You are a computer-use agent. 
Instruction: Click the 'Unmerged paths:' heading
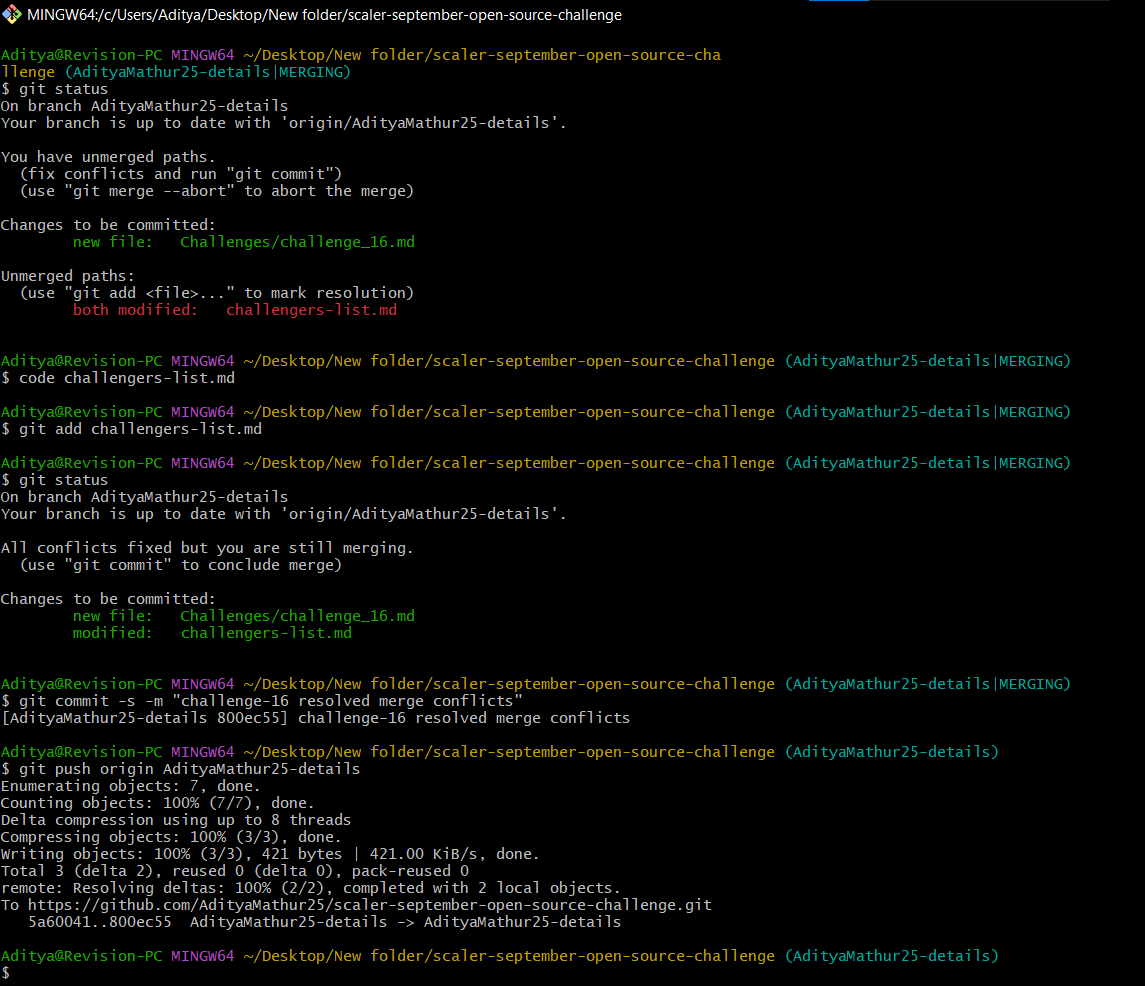click(x=68, y=276)
